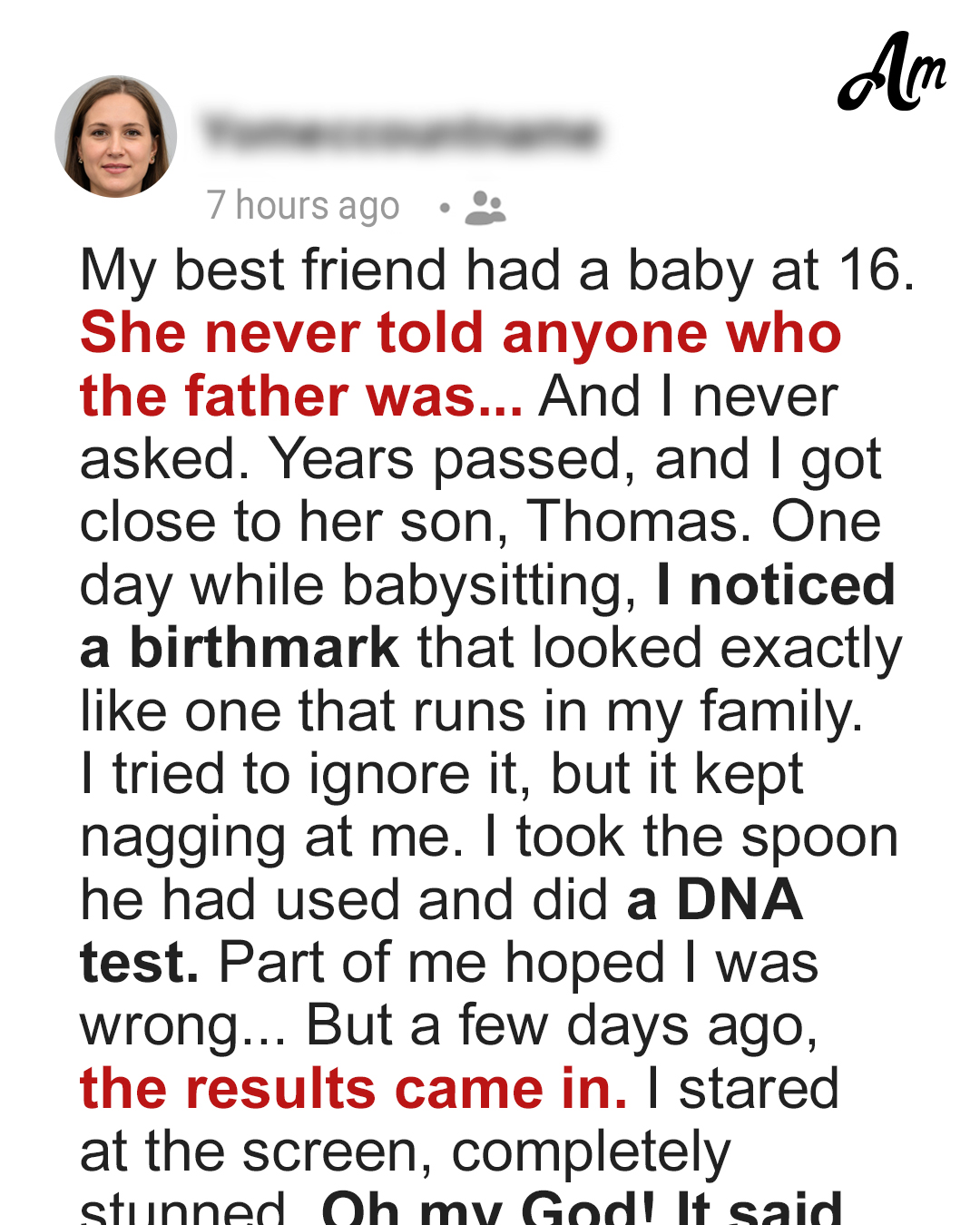Click the bold text "a DNA"
The height and width of the screenshot is (1225, 980).
click(x=715, y=899)
